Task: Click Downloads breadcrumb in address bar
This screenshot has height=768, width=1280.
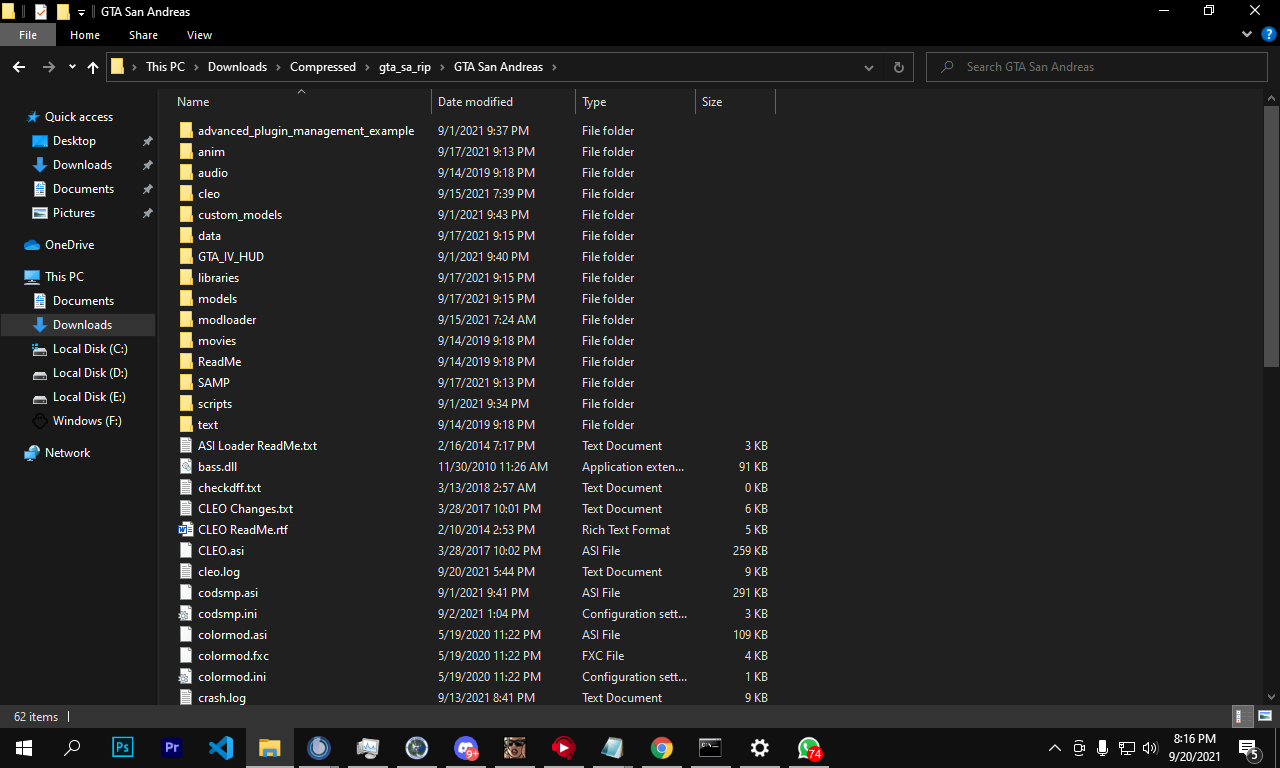Action: click(x=237, y=67)
